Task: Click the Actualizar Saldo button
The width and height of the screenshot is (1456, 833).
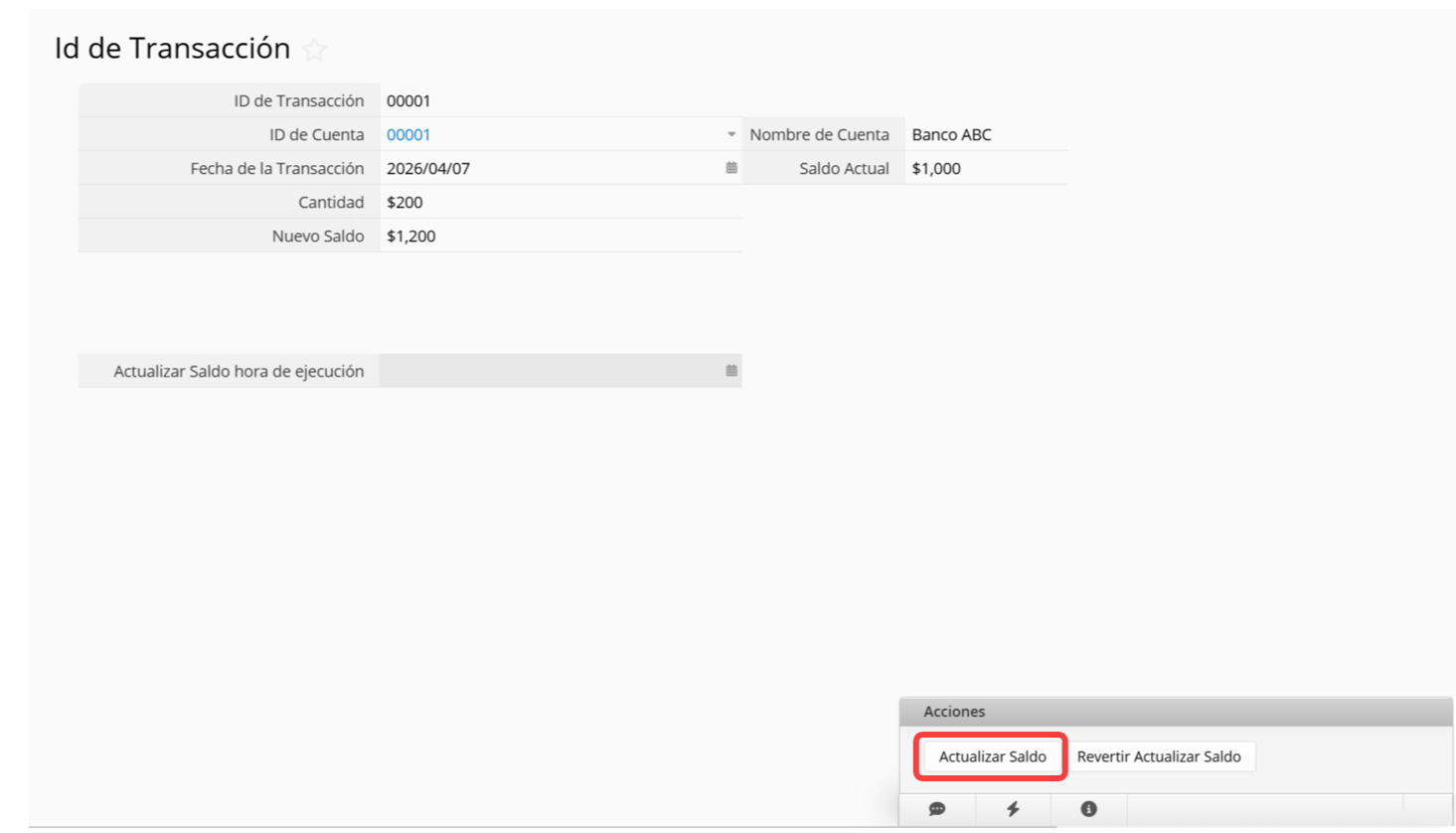Action: 992,756
